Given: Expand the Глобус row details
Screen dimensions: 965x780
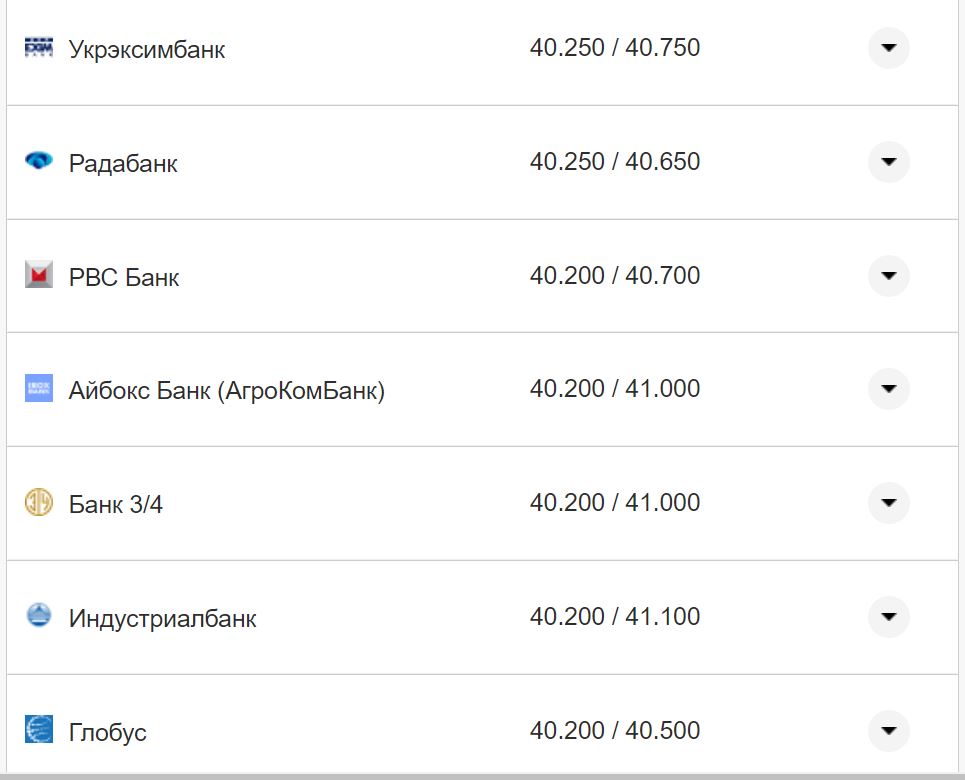Looking at the screenshot, I should [x=888, y=731].
